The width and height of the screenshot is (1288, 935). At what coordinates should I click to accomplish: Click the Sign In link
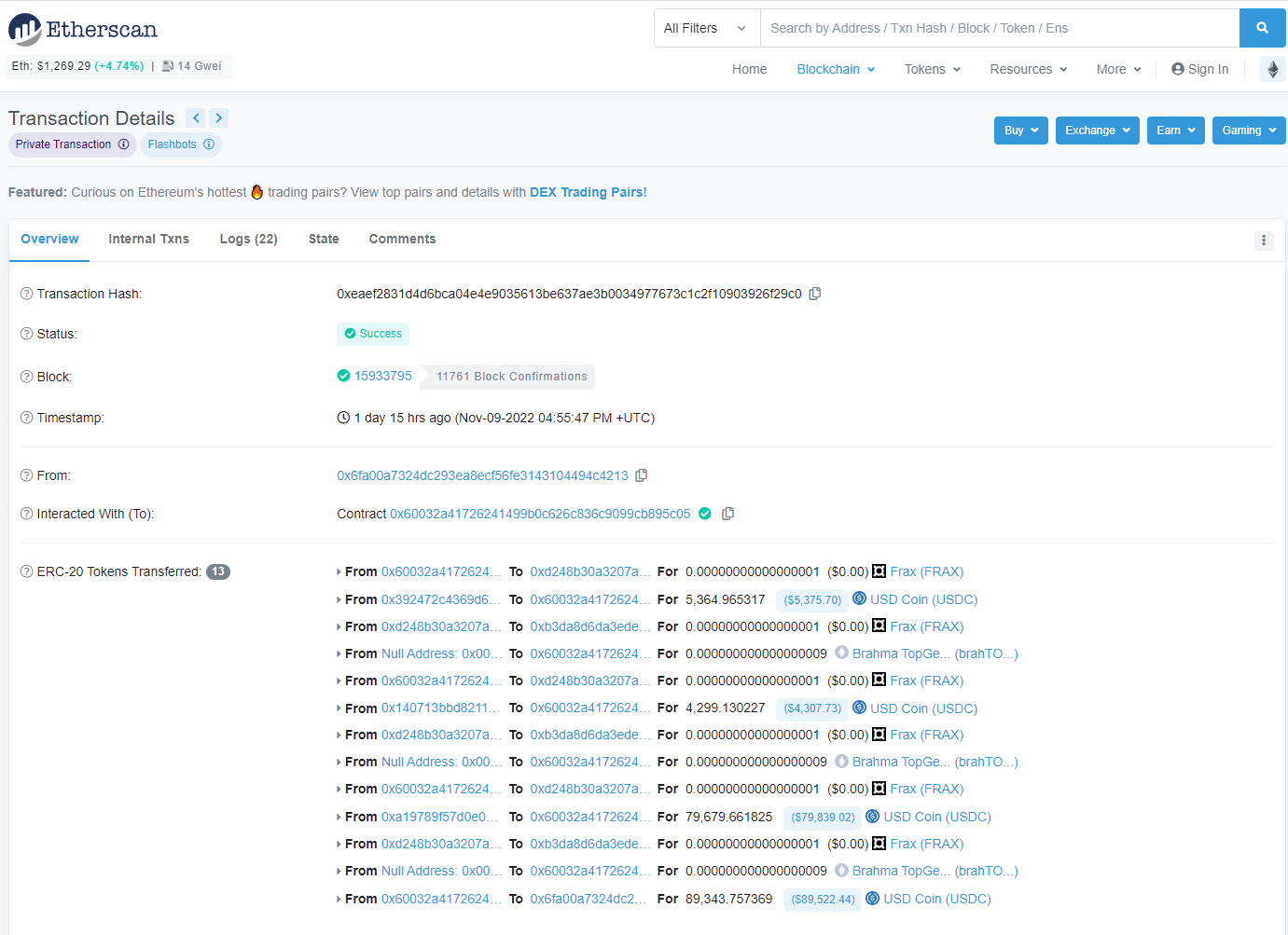[x=1200, y=69]
